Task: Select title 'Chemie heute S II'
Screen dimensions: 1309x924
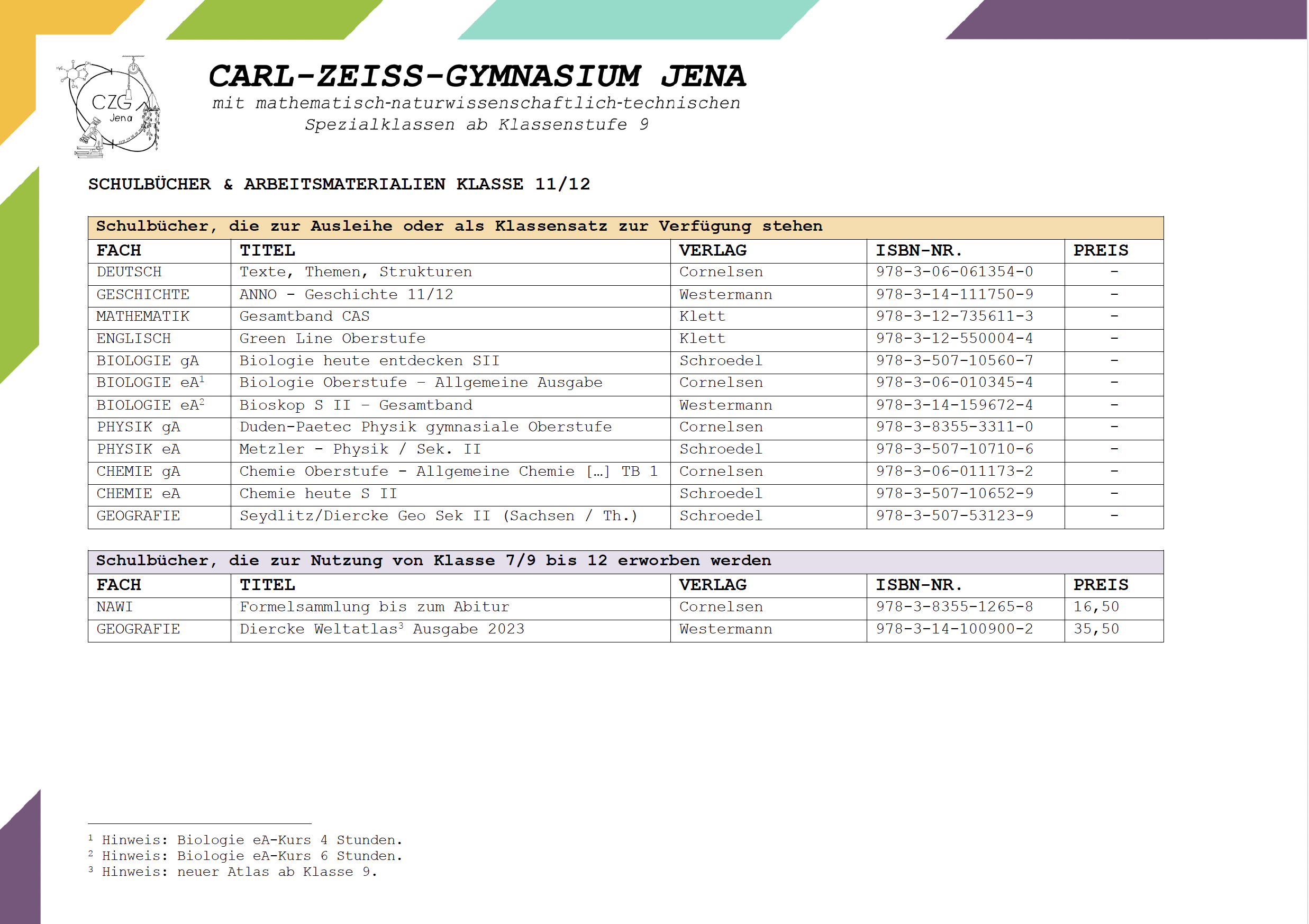Action: pos(318,494)
